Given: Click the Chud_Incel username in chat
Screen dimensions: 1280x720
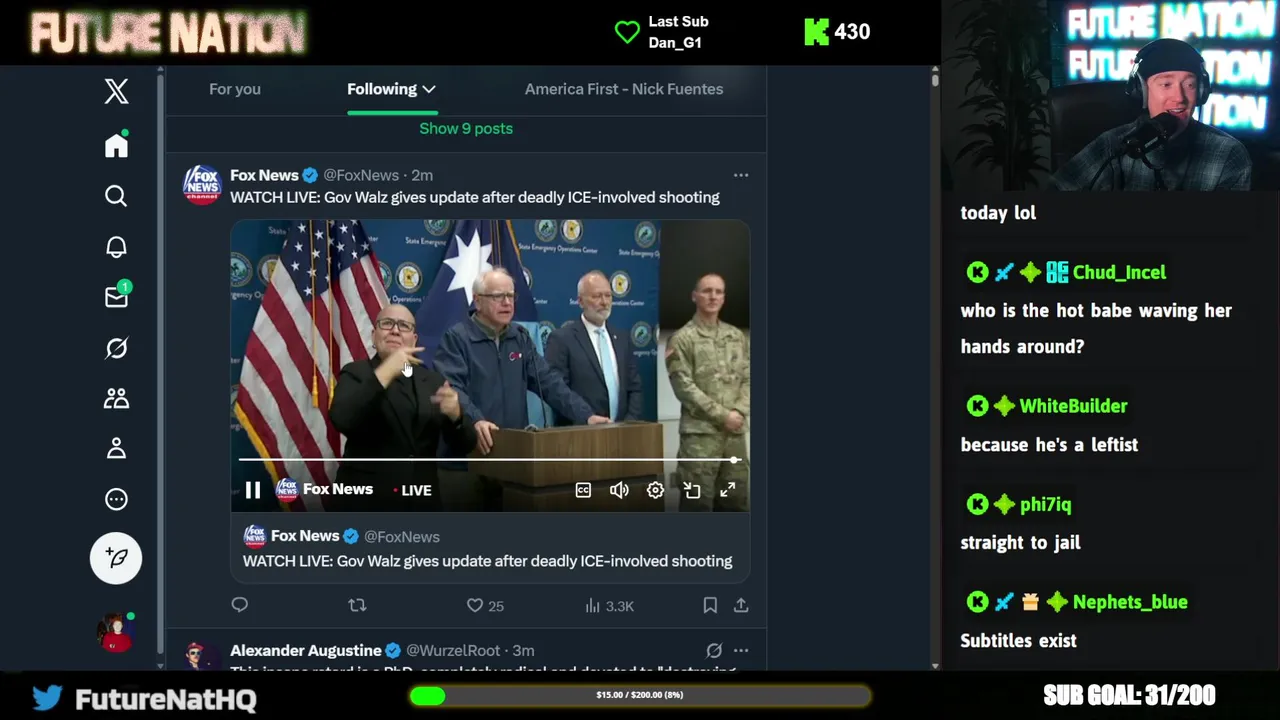Looking at the screenshot, I should click(1119, 272).
